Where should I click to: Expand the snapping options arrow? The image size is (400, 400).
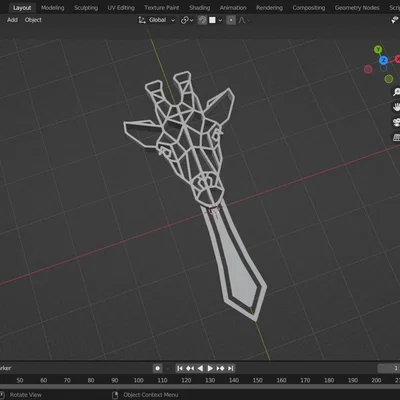[220, 20]
